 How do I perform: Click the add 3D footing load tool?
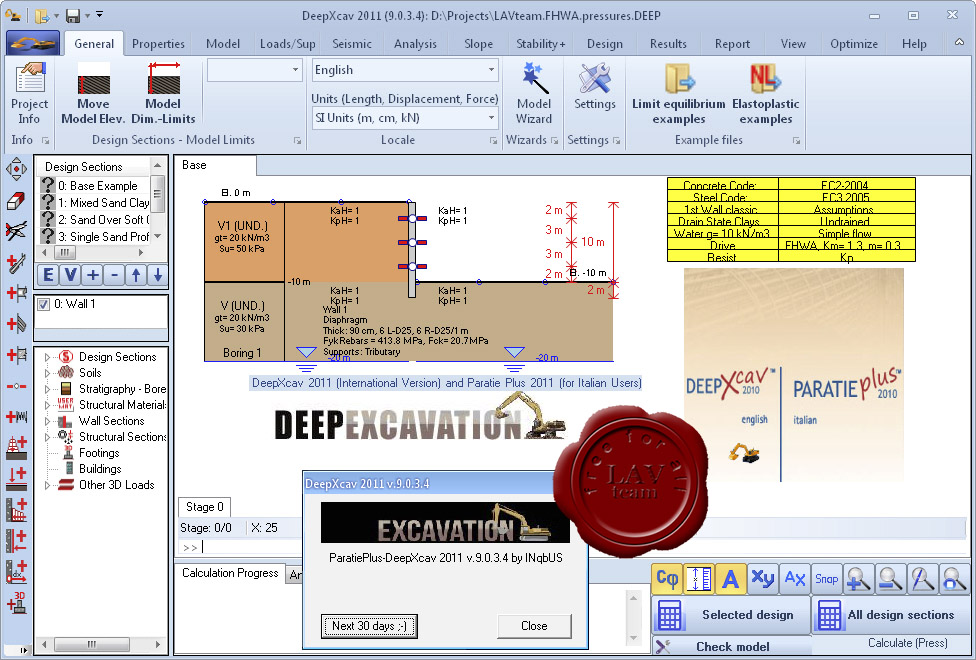[x=16, y=603]
